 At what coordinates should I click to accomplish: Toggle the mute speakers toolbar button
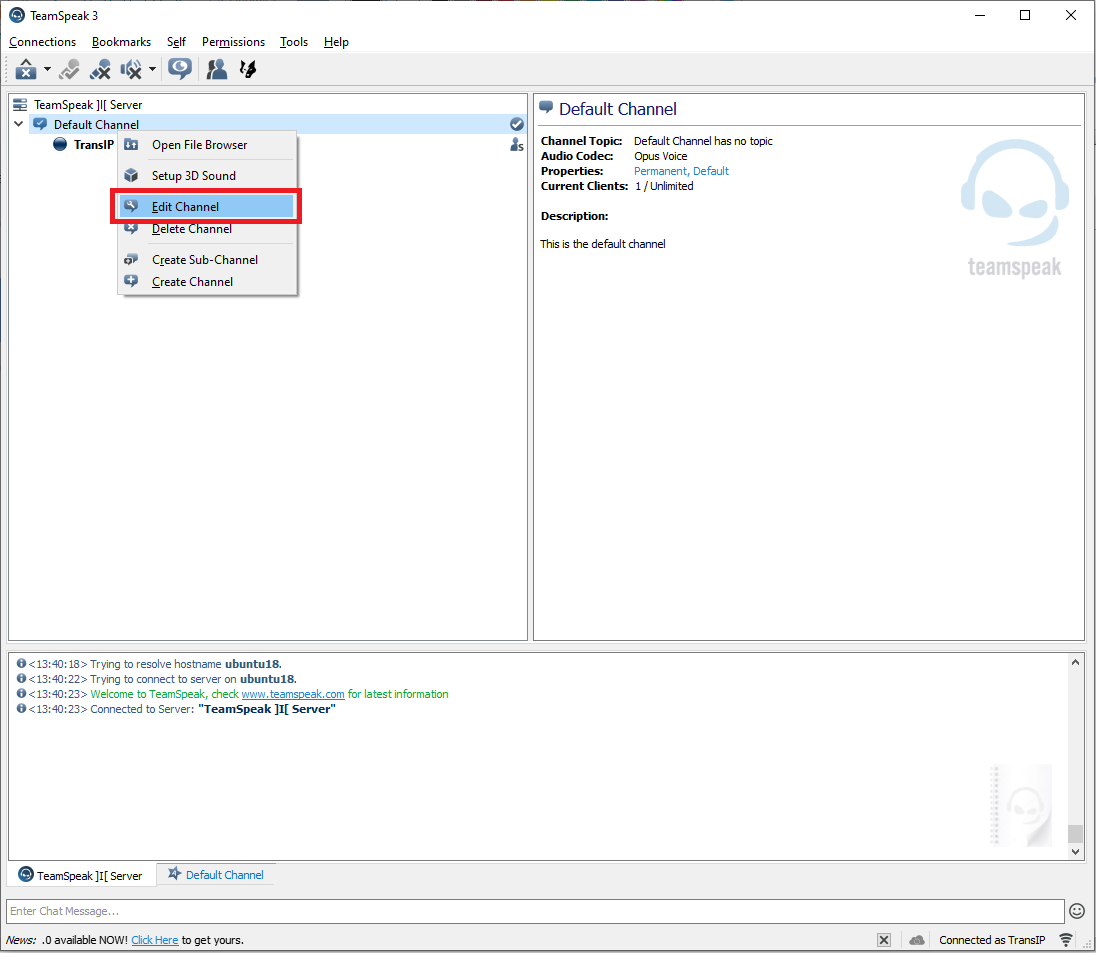pos(131,69)
